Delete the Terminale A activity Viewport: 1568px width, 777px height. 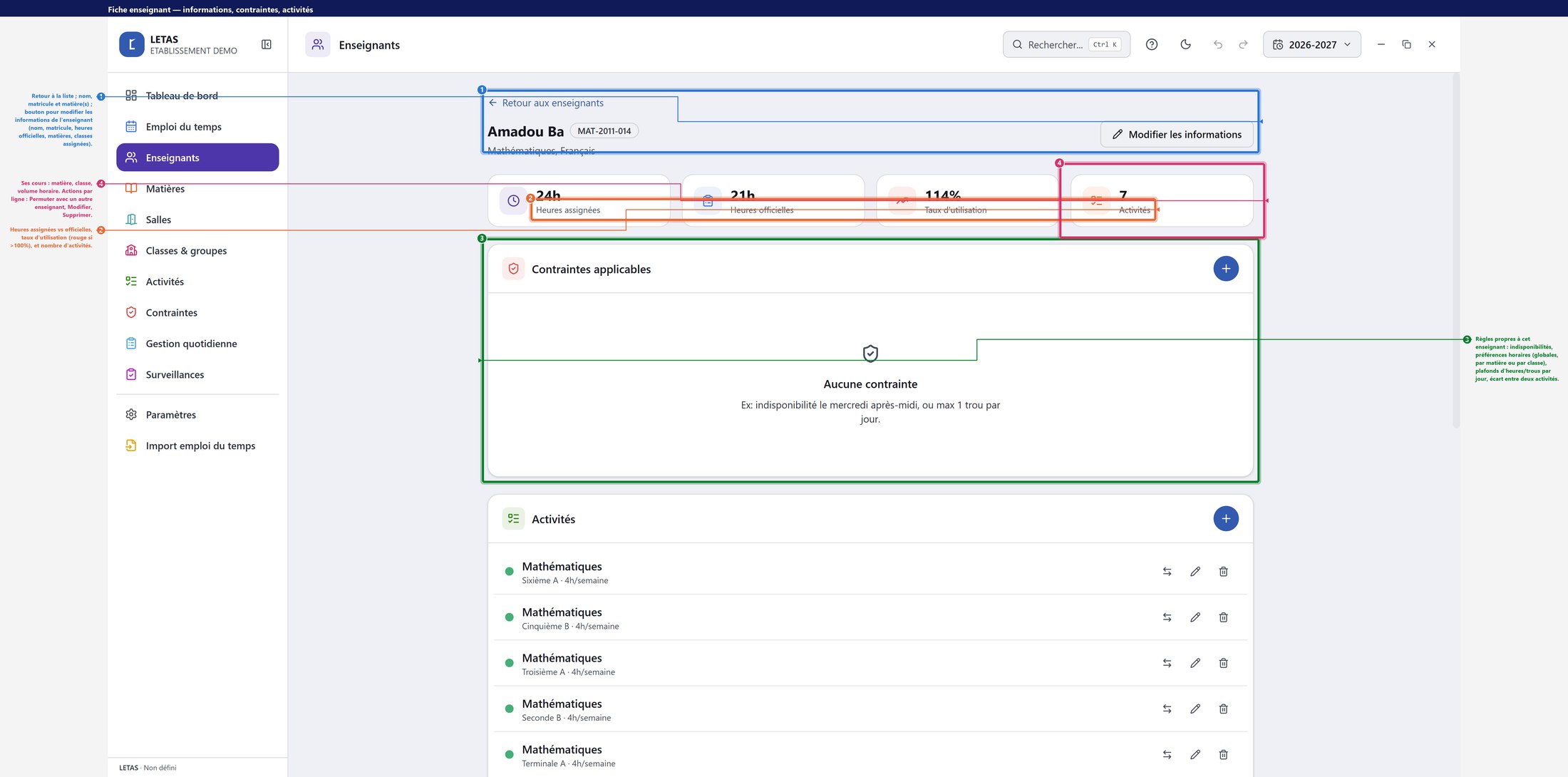tap(1224, 754)
